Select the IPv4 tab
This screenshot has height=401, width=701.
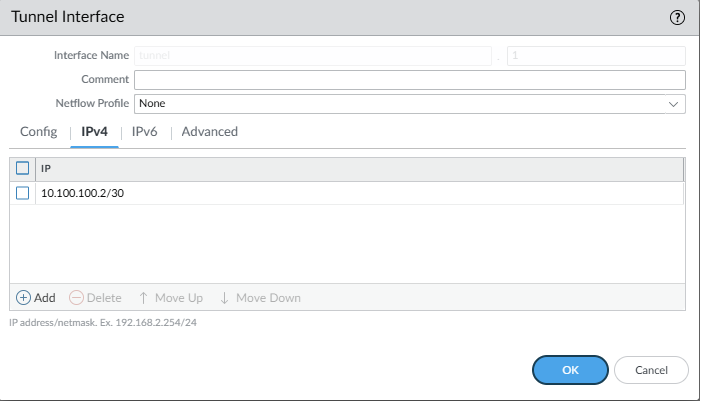(x=94, y=132)
